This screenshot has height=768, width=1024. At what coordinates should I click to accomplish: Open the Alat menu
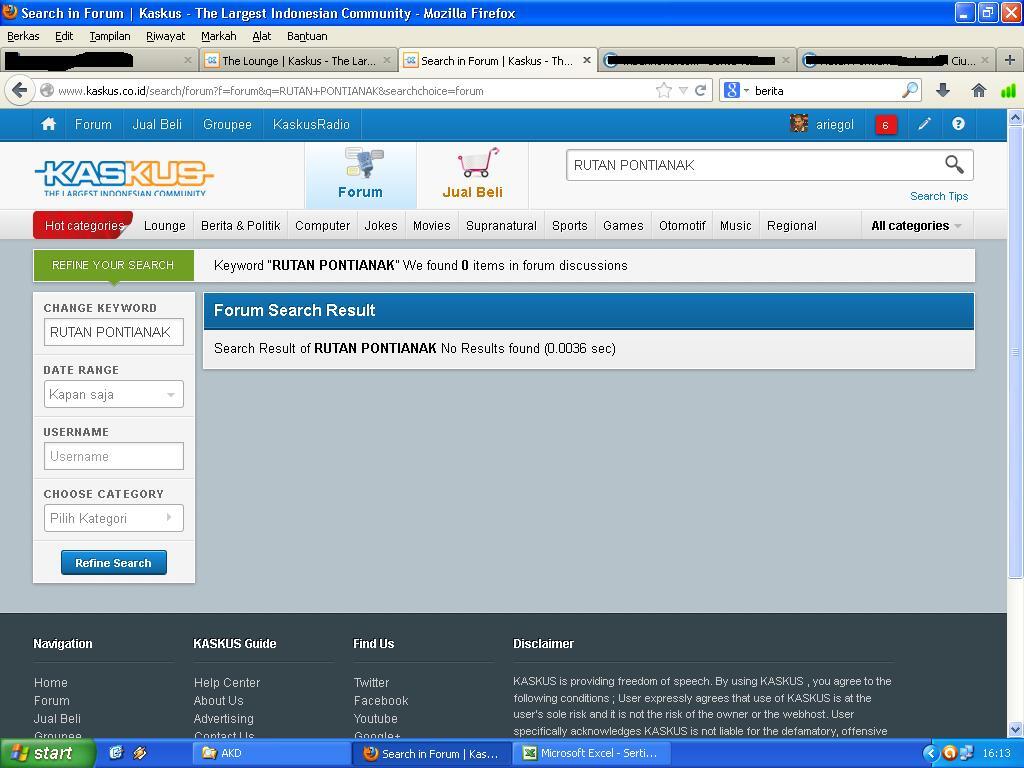(261, 36)
